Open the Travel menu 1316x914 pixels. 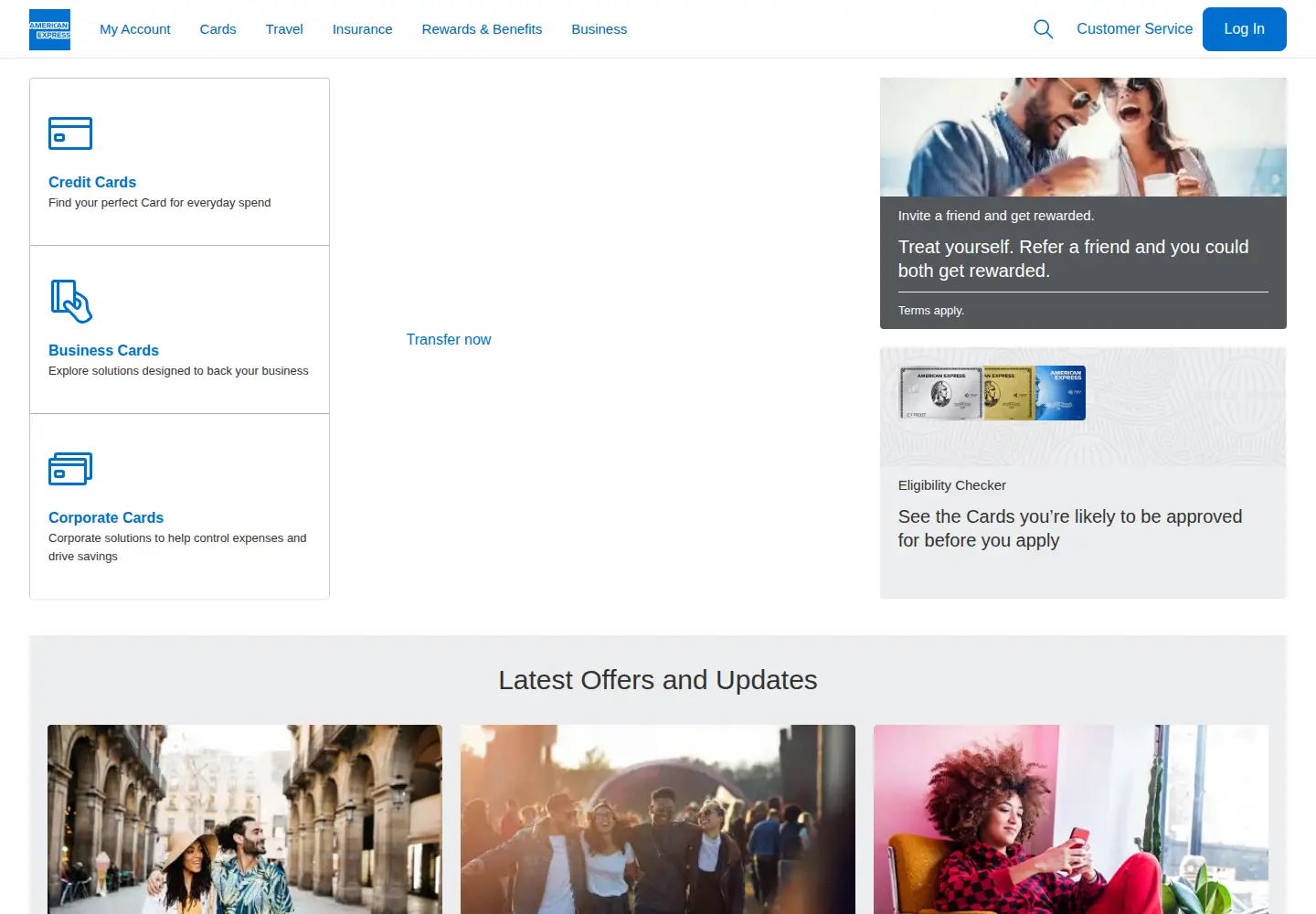pyautogui.click(x=284, y=29)
